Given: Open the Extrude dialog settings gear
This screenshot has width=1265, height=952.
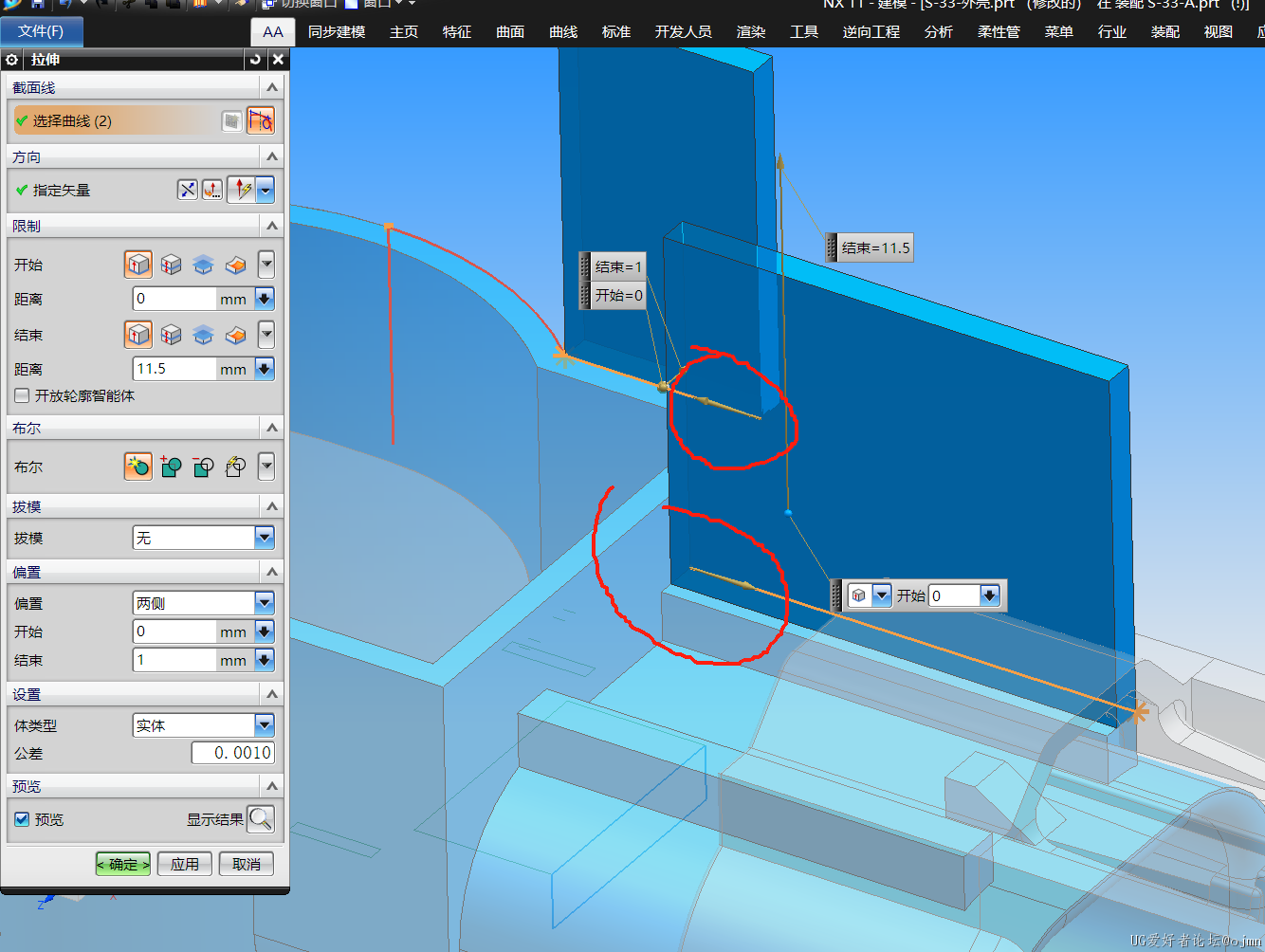Looking at the screenshot, I should 11,60.
